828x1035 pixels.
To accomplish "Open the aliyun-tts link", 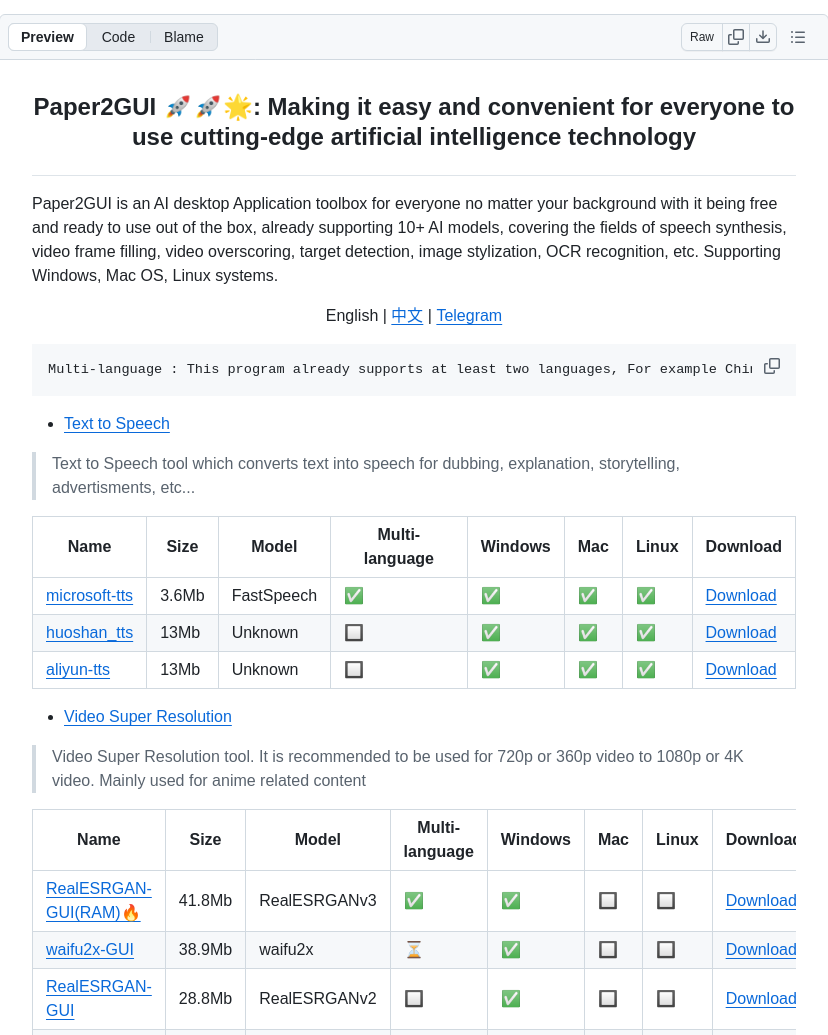I will click(78, 670).
